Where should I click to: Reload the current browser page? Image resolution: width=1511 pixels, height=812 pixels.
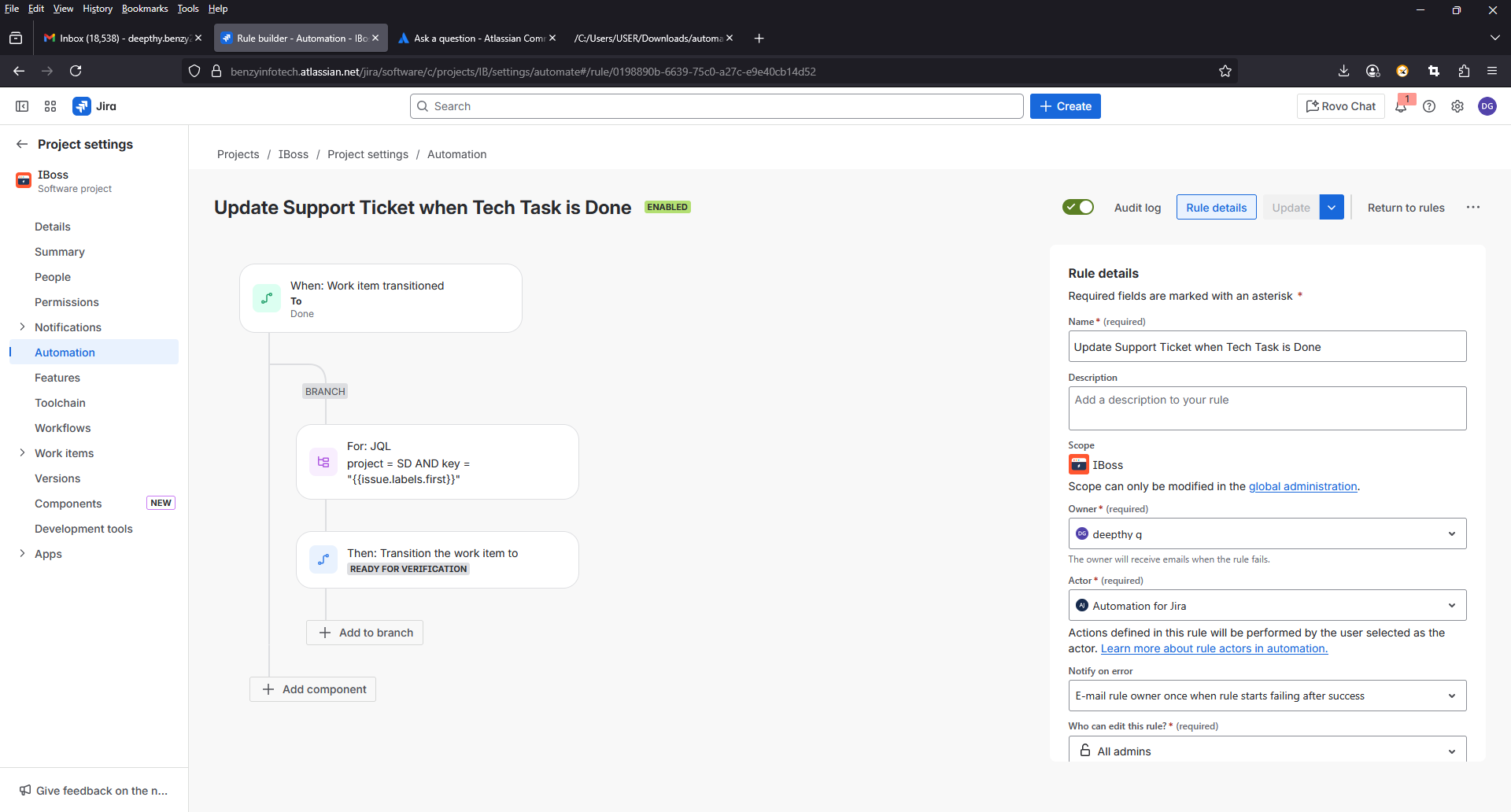pyautogui.click(x=76, y=71)
